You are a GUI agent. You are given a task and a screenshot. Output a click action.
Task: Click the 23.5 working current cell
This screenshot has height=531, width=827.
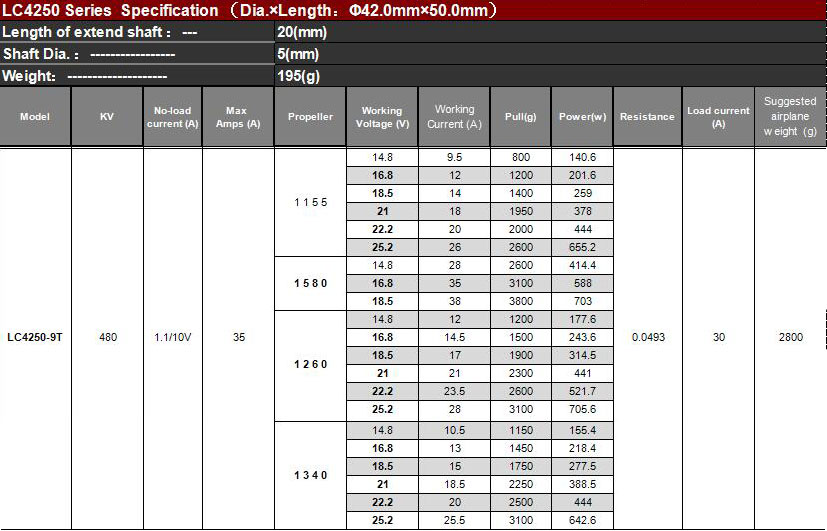click(454, 391)
